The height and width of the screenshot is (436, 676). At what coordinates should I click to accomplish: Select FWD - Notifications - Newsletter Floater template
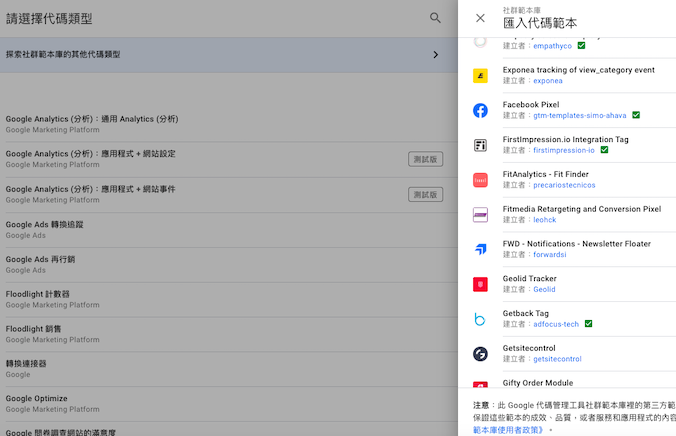(x=576, y=244)
